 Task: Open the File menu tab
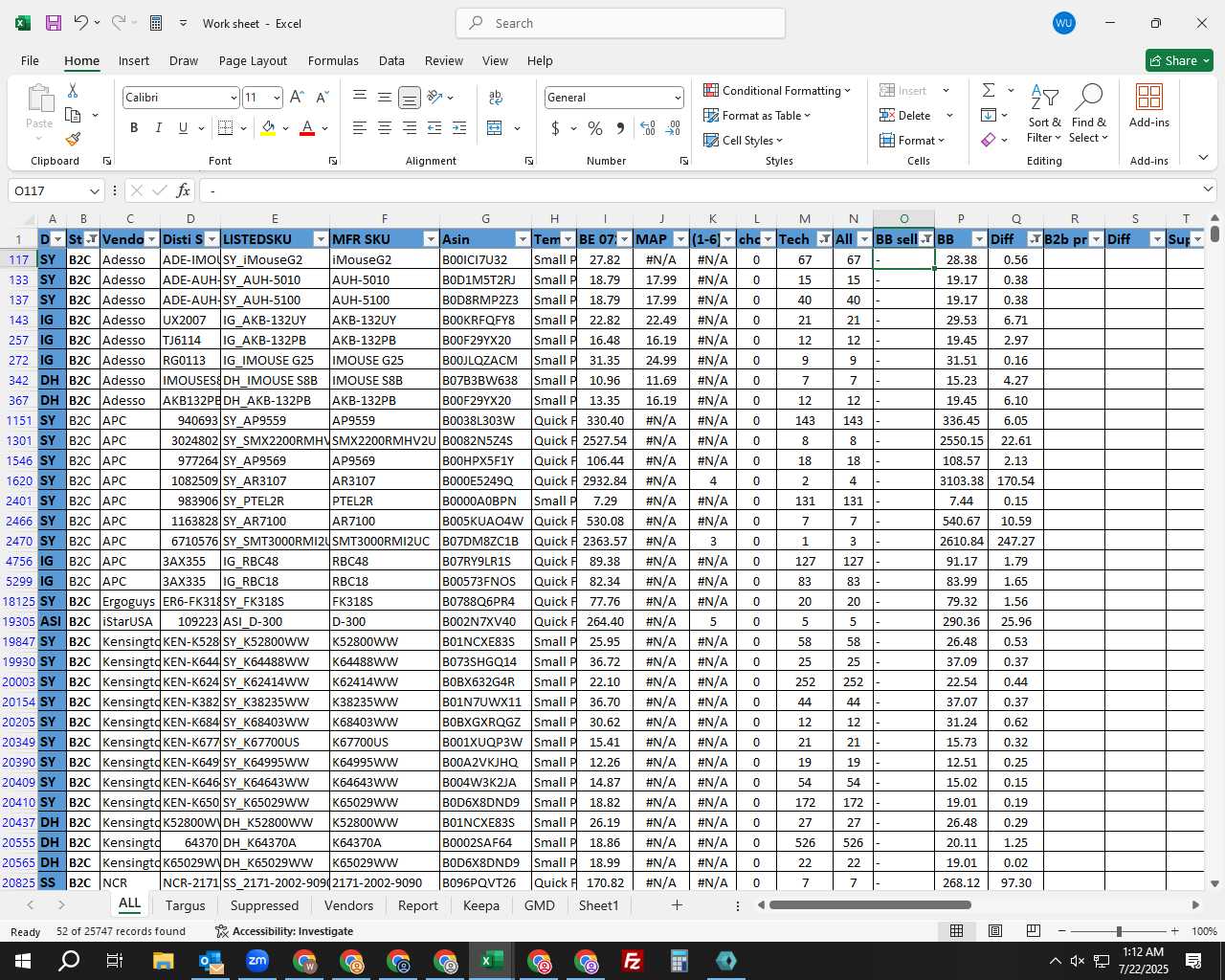tap(30, 60)
